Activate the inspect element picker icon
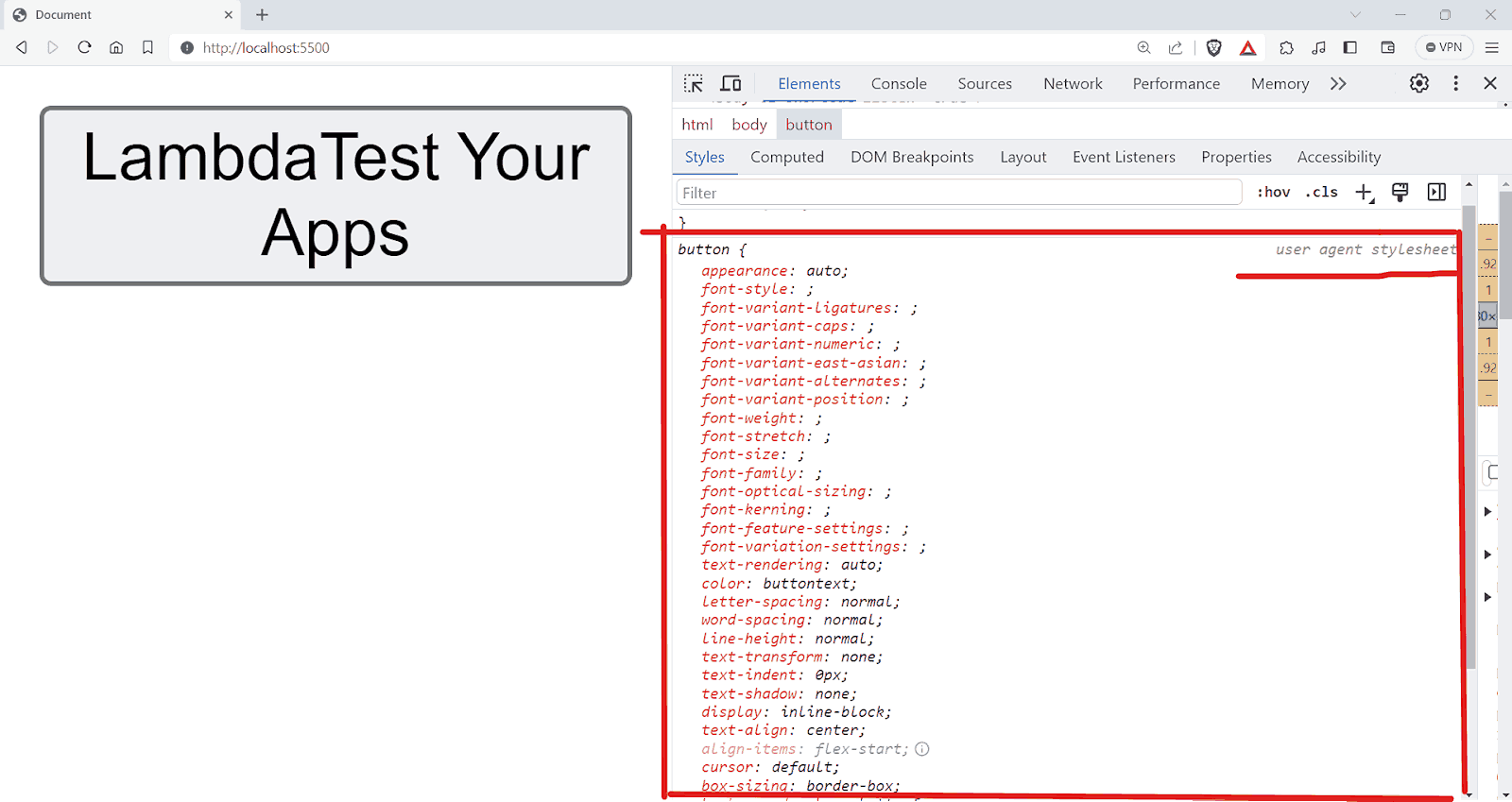 693,83
